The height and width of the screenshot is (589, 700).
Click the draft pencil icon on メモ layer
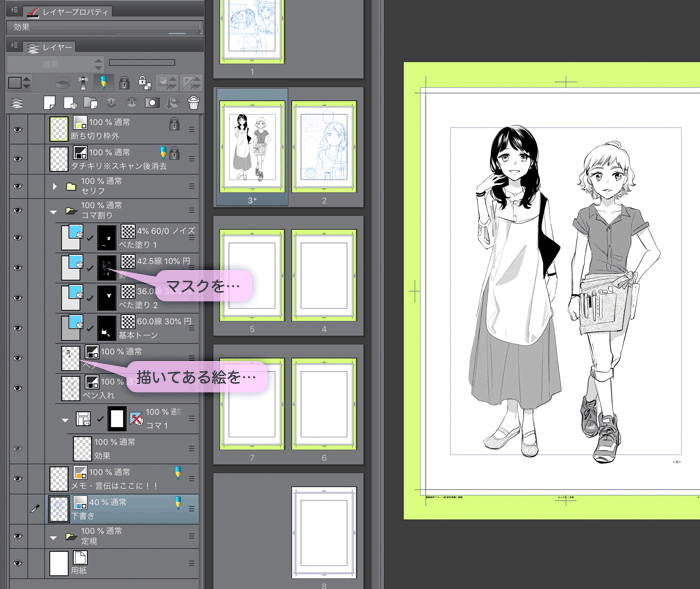[178, 472]
